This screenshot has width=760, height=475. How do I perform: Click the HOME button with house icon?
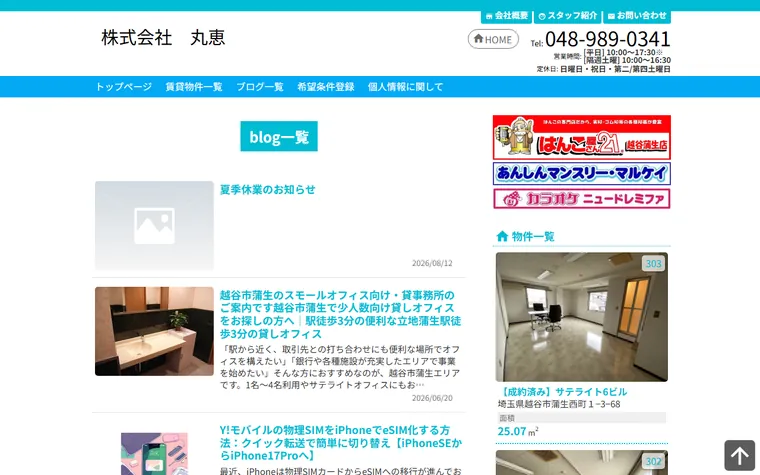click(493, 39)
